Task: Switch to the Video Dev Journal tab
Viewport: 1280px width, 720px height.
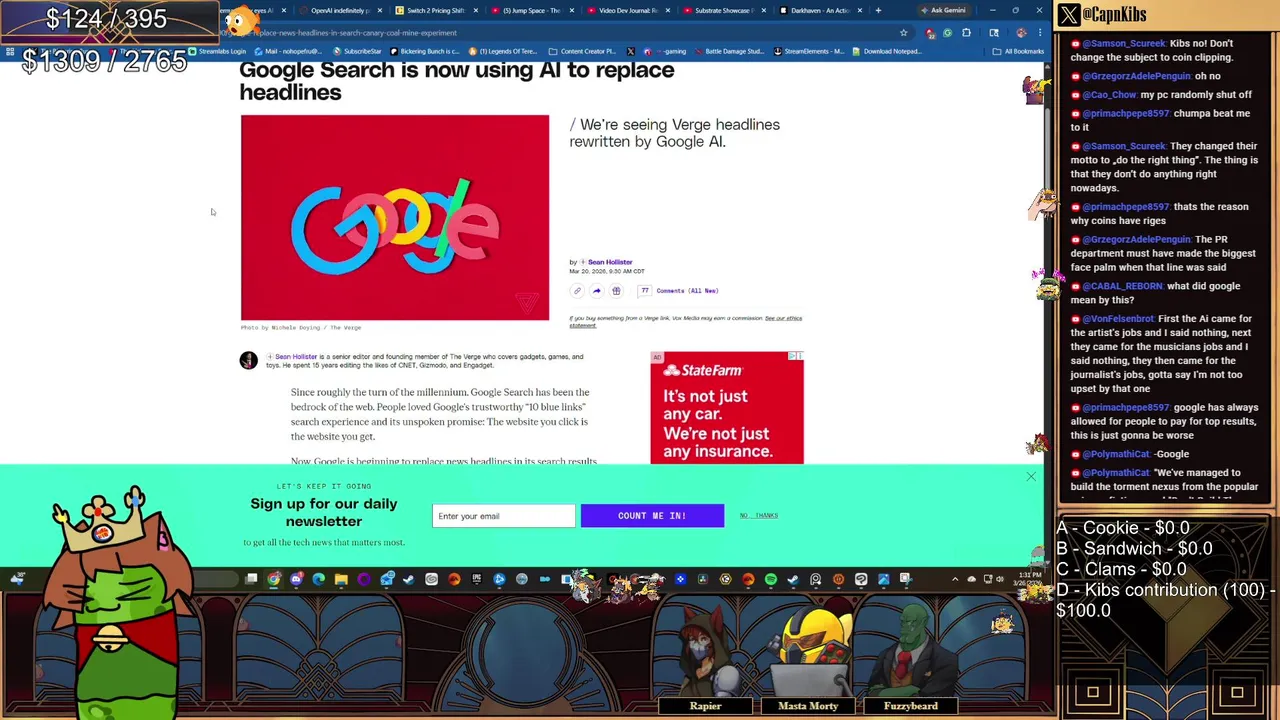Action: (x=627, y=11)
